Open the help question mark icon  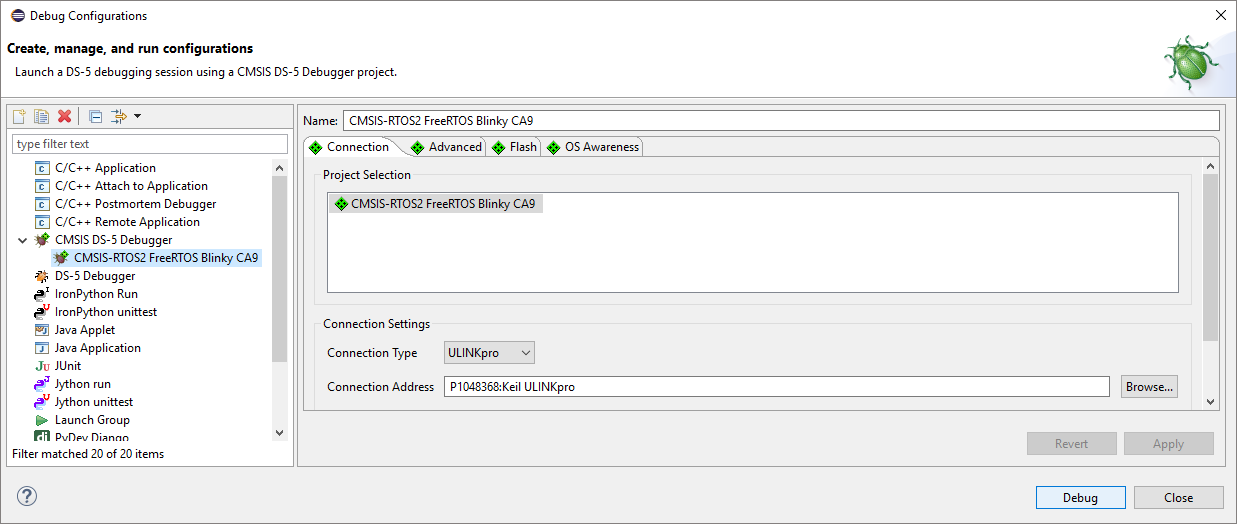(x=27, y=497)
